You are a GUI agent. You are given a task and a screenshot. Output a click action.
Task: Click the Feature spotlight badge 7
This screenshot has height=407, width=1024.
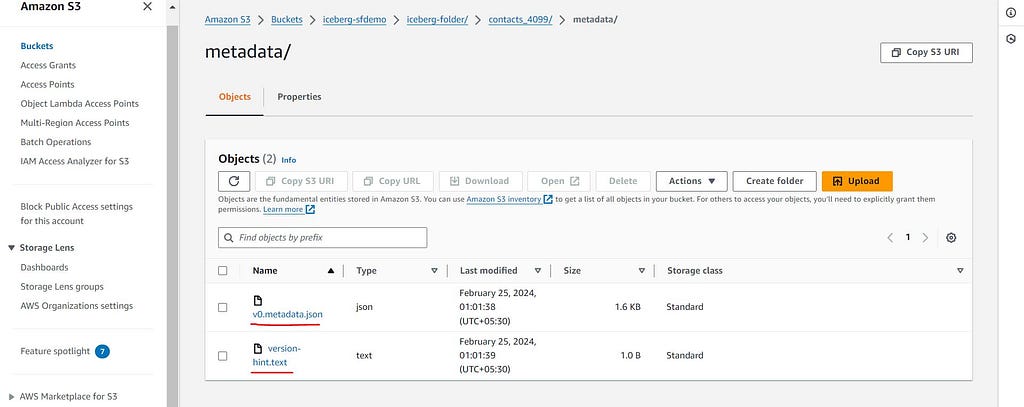click(102, 351)
